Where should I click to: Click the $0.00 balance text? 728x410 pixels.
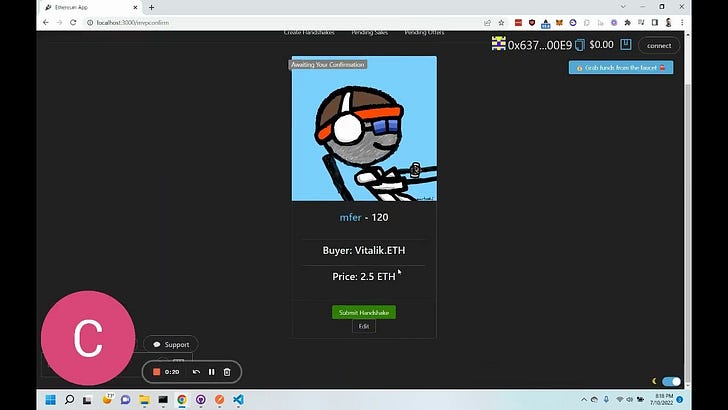tap(602, 45)
